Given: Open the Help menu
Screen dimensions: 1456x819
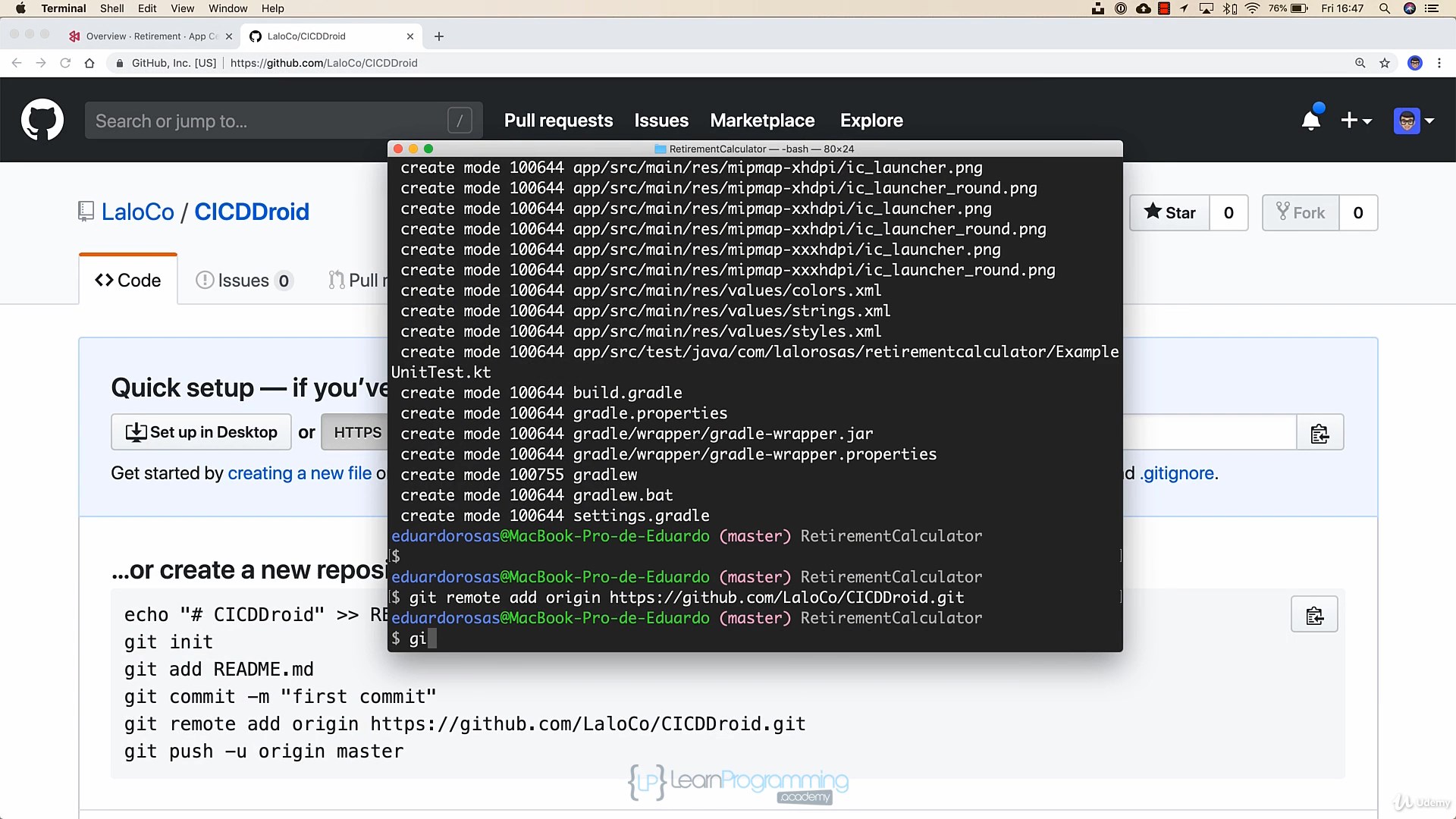Looking at the screenshot, I should tap(273, 8).
